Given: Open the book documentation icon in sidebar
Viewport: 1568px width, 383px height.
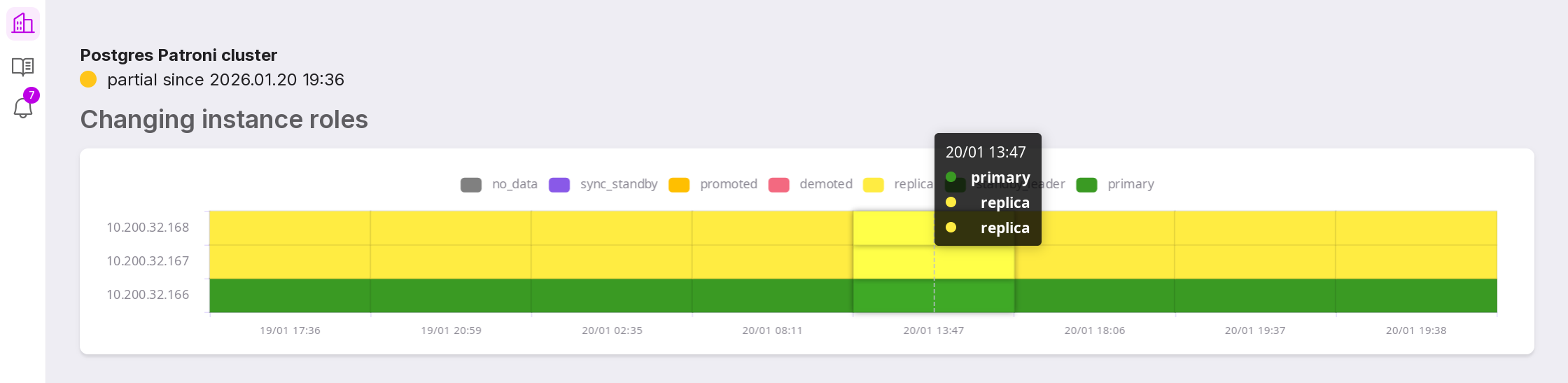Looking at the screenshot, I should click(x=23, y=67).
